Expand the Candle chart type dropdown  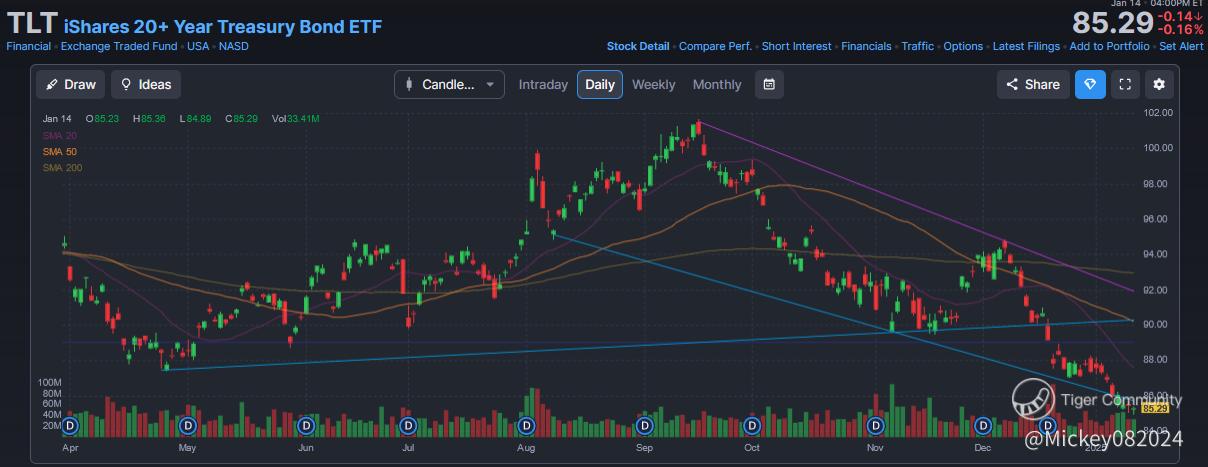(x=449, y=85)
